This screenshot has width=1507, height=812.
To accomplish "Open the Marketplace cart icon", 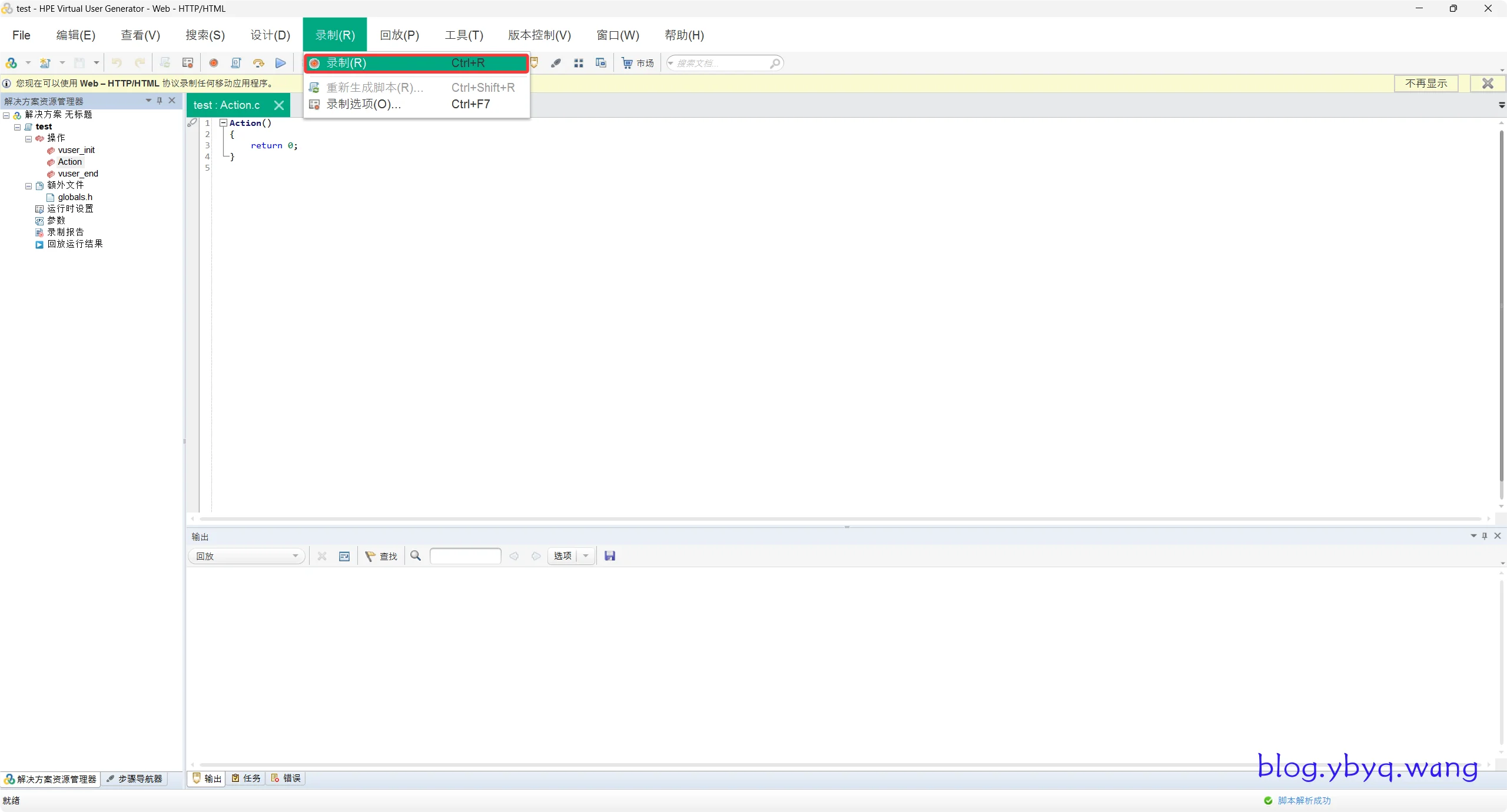I will [628, 63].
